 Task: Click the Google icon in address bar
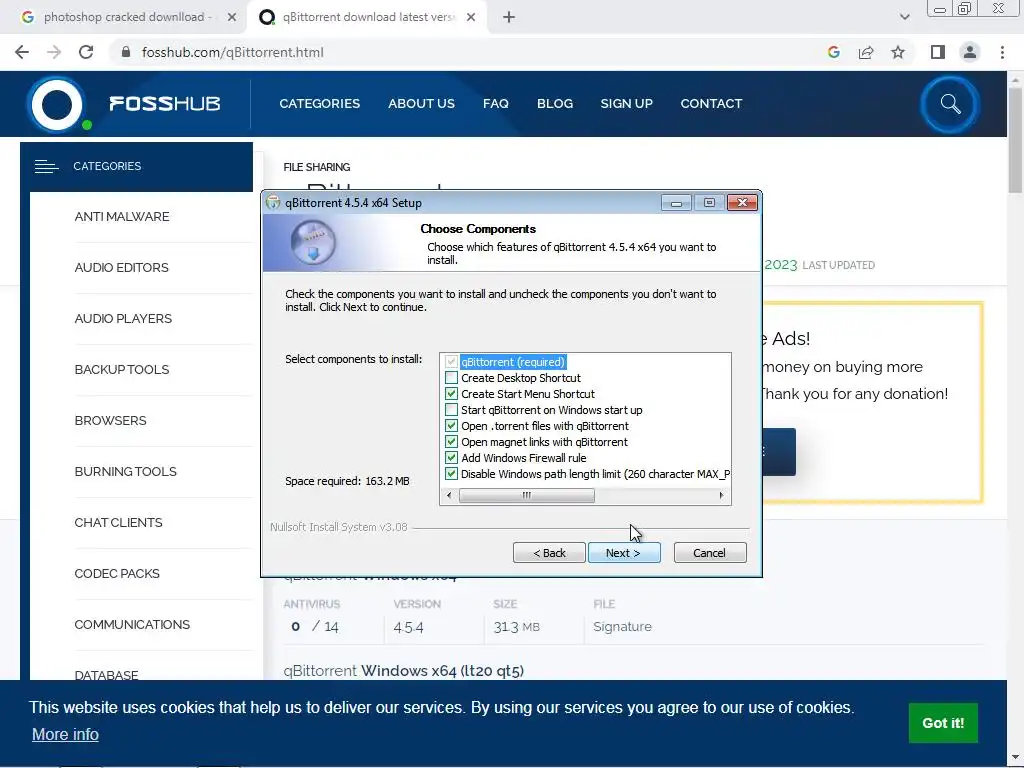coord(833,52)
